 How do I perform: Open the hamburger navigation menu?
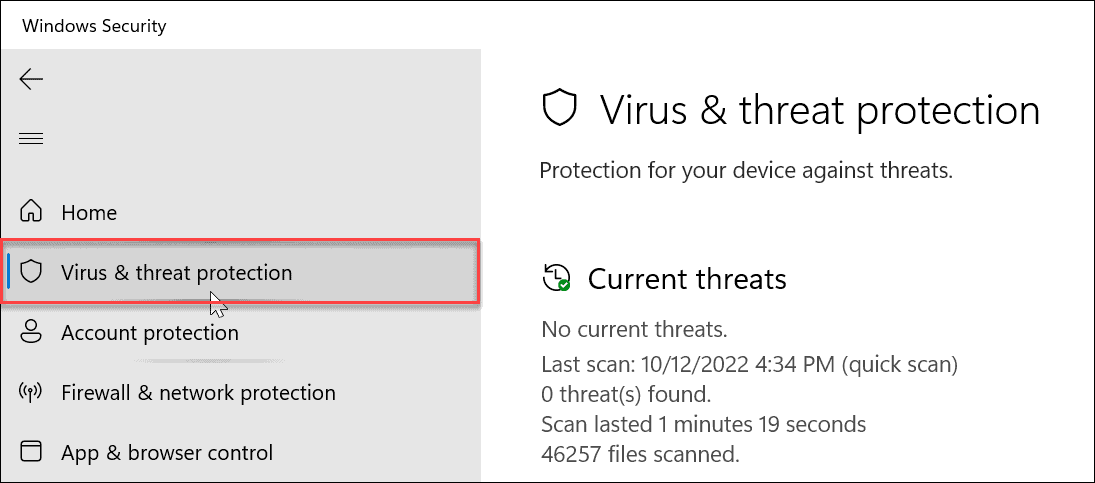[32, 138]
